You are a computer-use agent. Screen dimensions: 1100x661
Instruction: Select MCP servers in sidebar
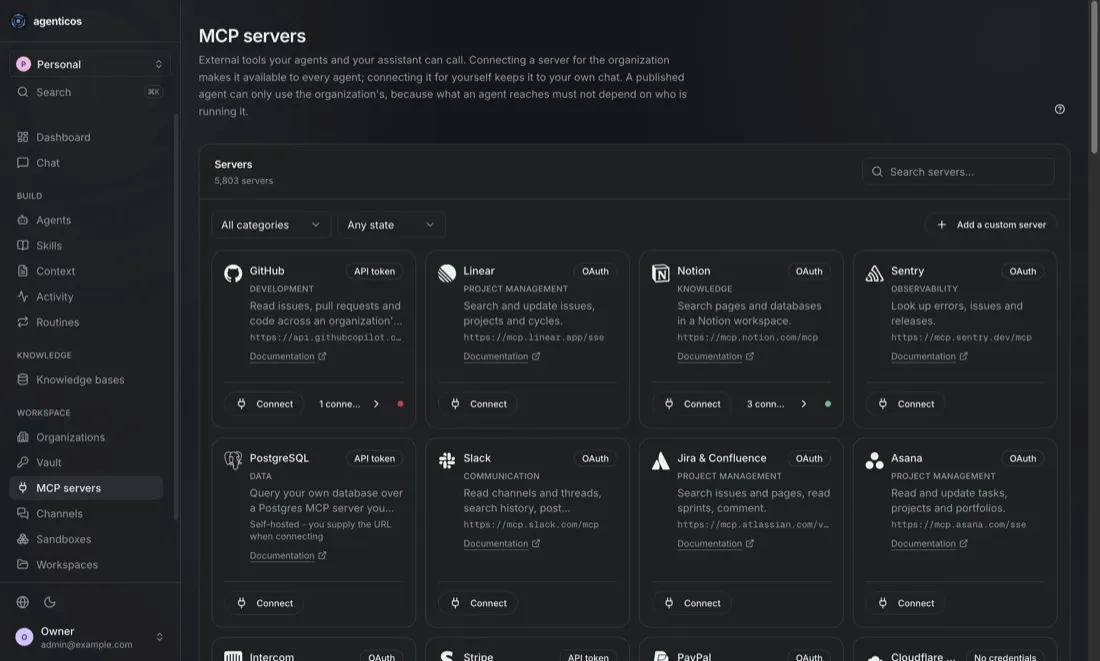[86, 488]
